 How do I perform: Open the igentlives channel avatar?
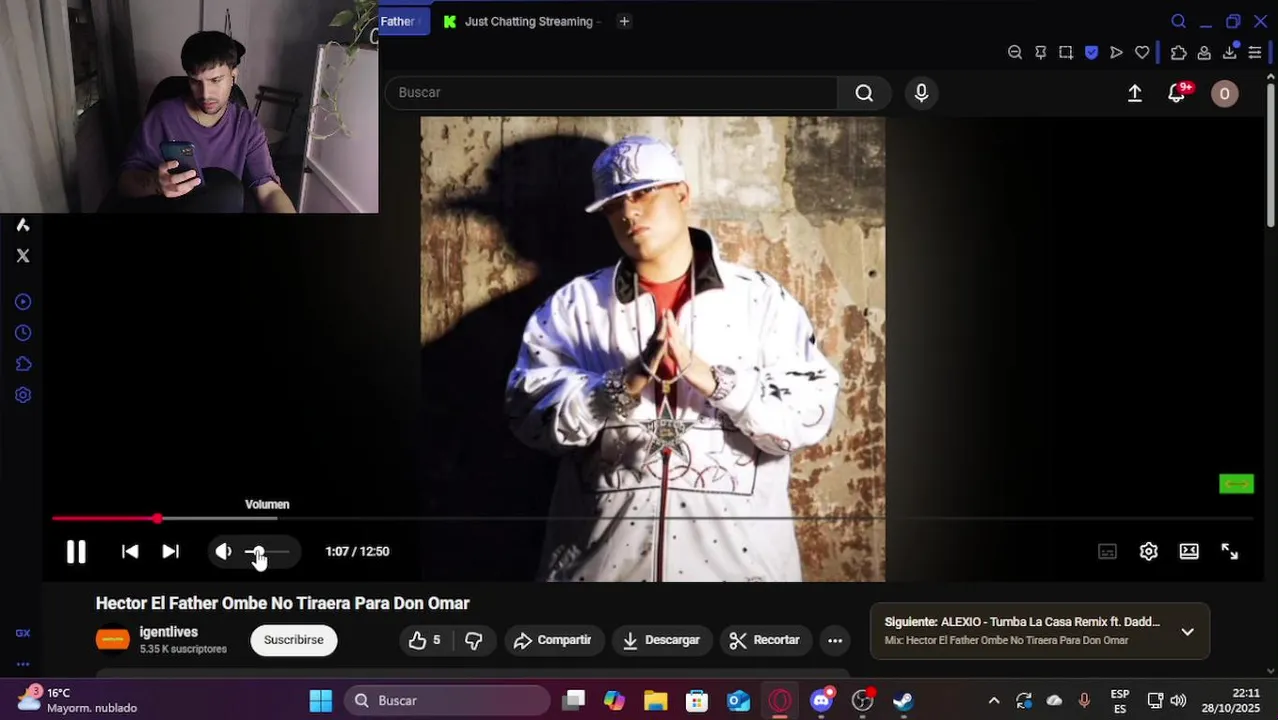112,640
